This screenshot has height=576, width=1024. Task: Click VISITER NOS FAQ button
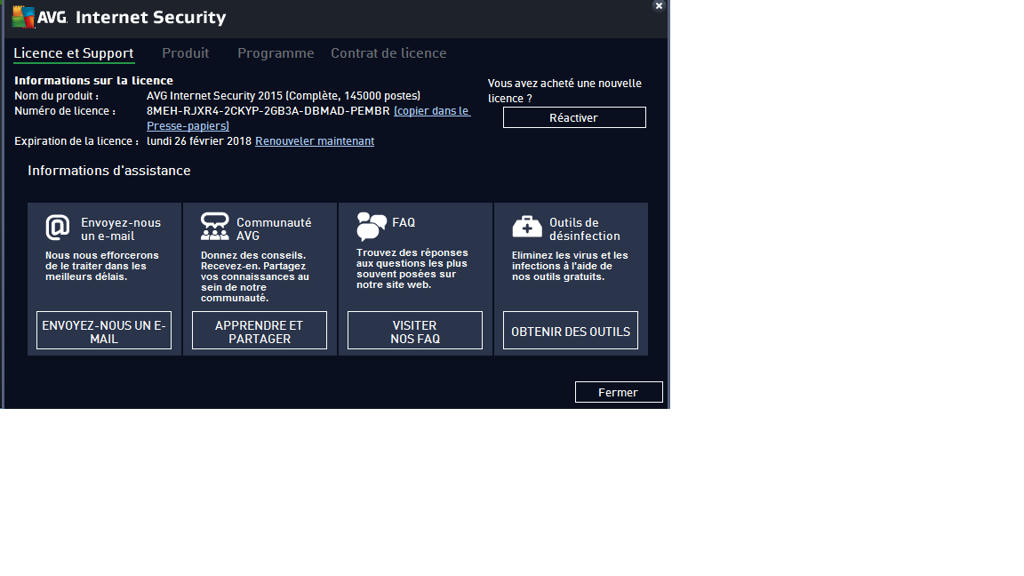coord(415,330)
